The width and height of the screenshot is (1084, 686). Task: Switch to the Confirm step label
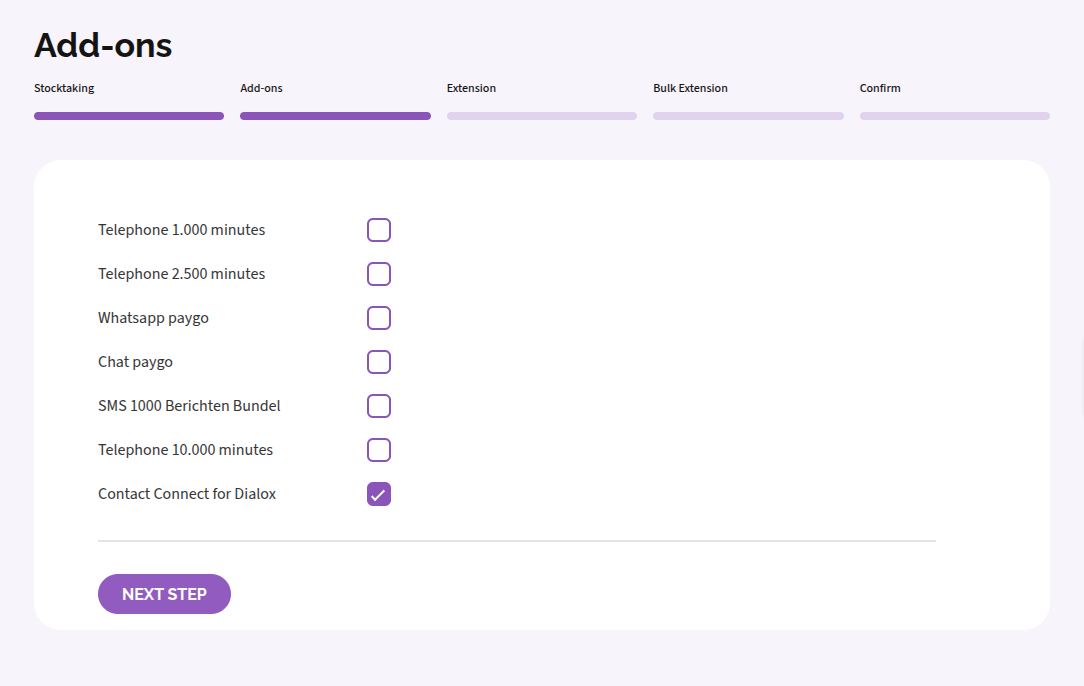click(x=880, y=88)
